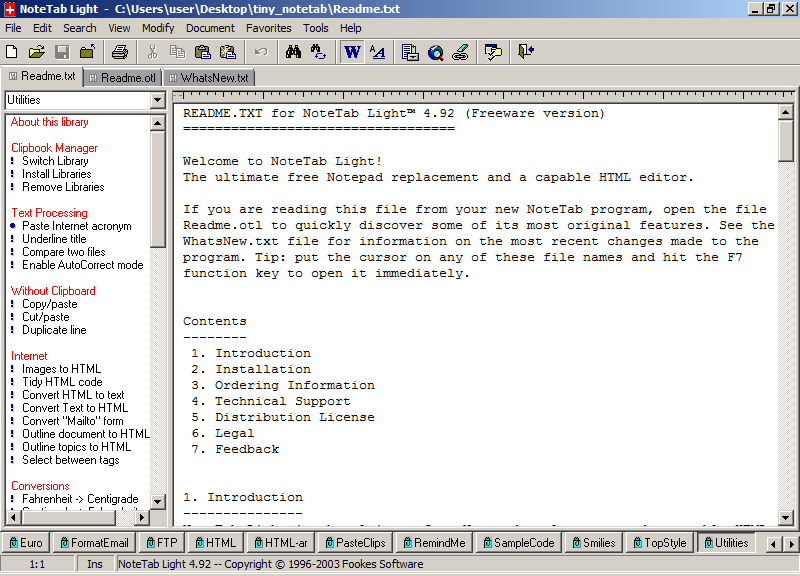Switch to the WhatsNew.txt tab
800x576 pixels.
(208, 77)
